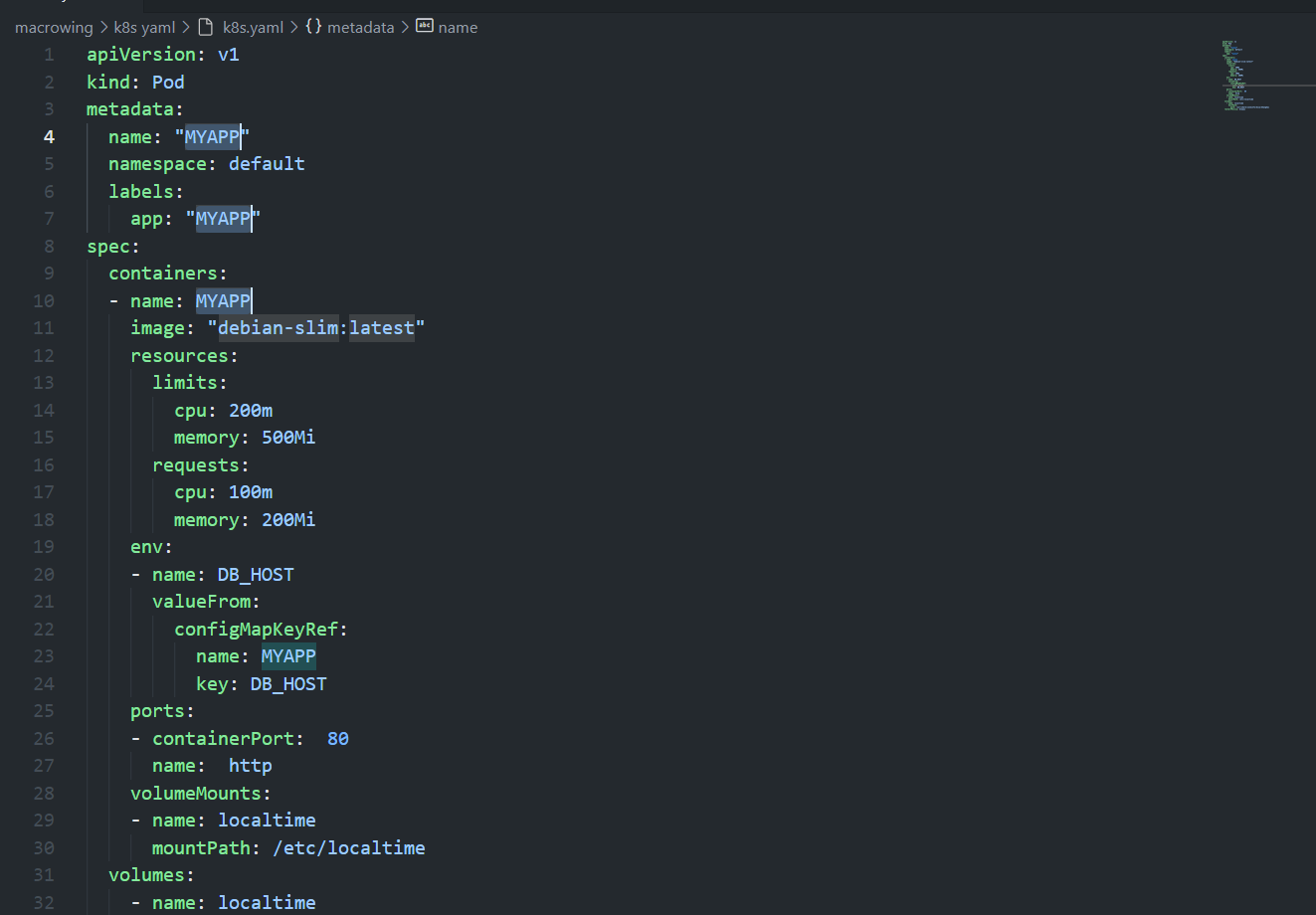Click line number 8 in the gutter
This screenshot has width=1316, height=915.
[x=49, y=246]
